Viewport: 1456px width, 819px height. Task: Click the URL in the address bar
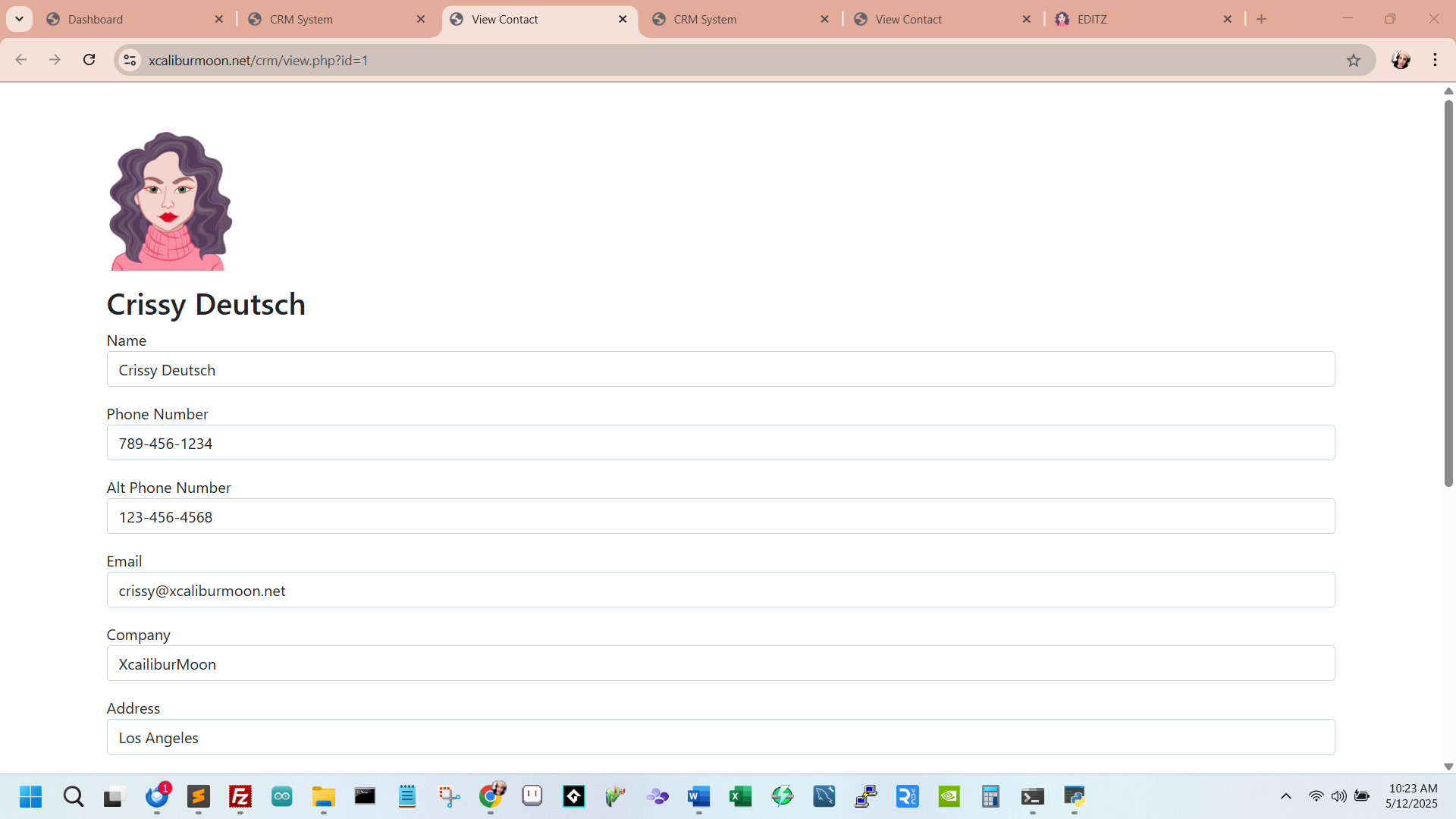point(258,61)
